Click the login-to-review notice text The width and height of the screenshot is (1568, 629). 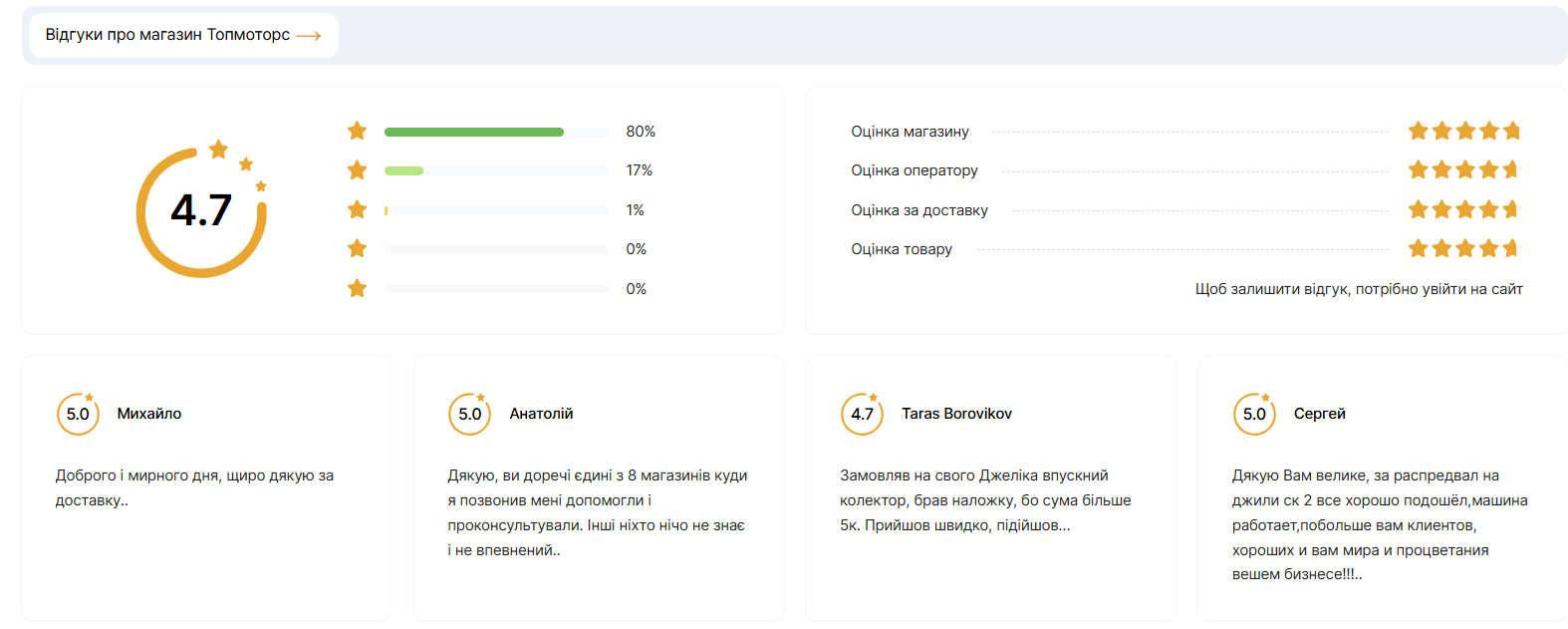point(1359,289)
